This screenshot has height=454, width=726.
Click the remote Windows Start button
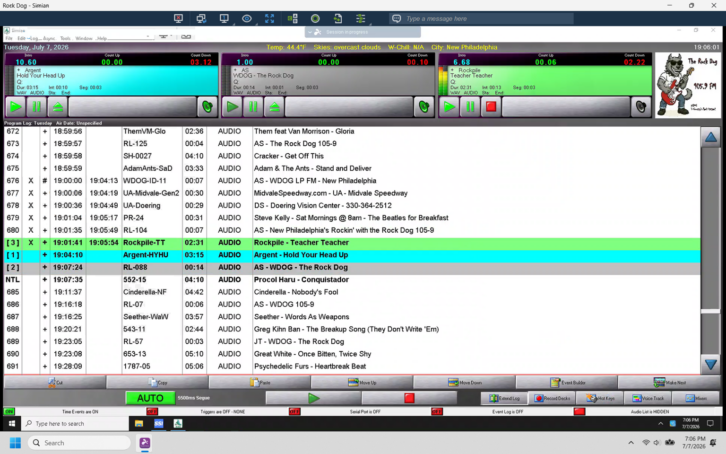12,423
